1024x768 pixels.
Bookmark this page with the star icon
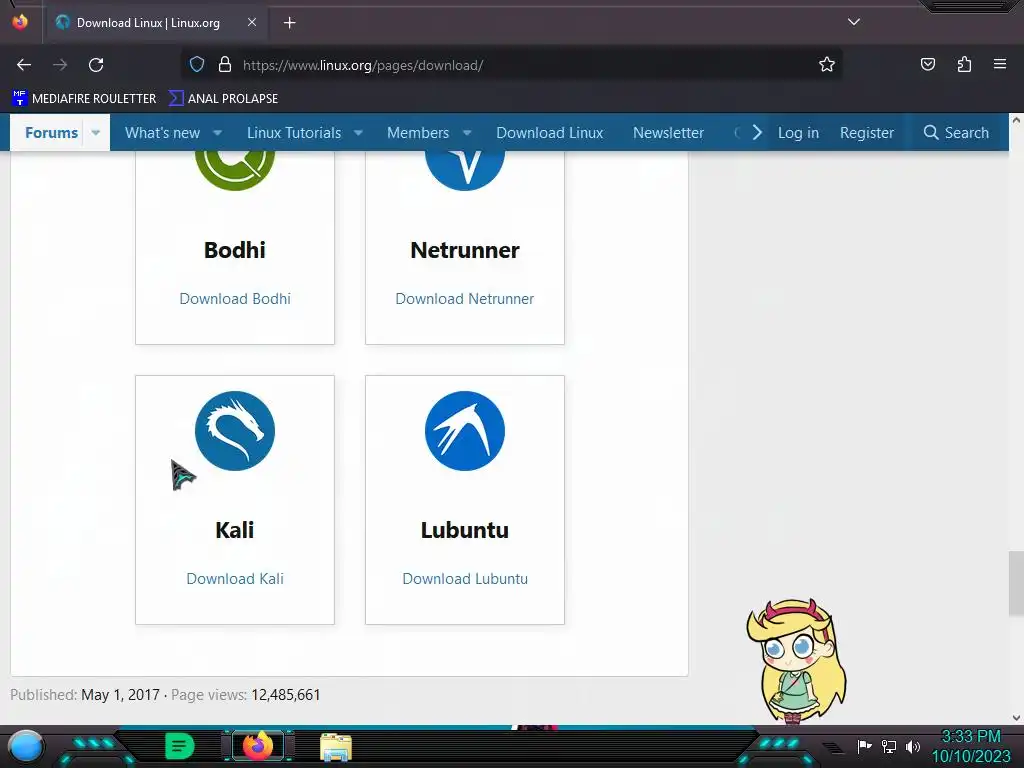point(827,65)
